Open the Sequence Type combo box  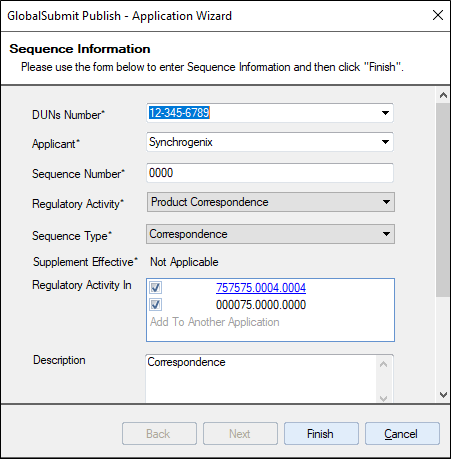pos(271,234)
